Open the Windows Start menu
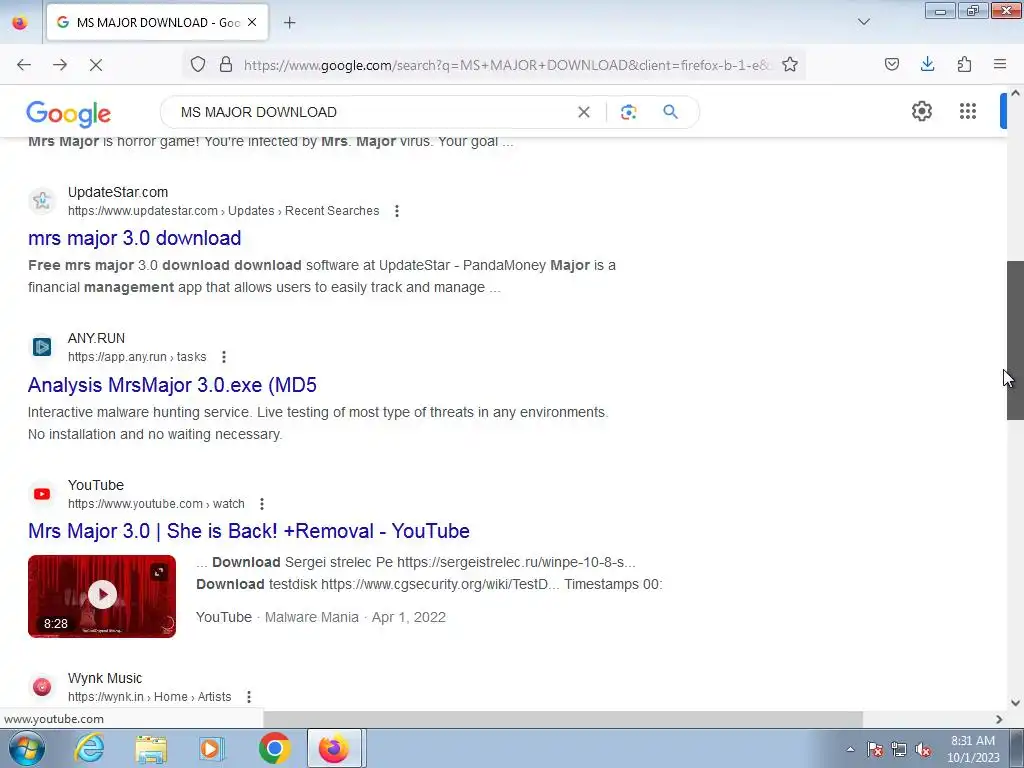 point(26,749)
